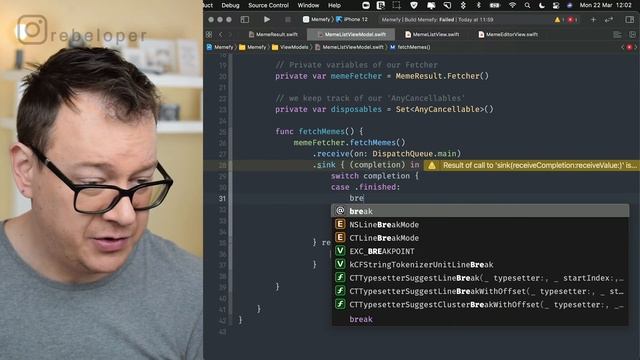
Task: Click fetchMemes() in jump bar
Action: tap(410, 47)
